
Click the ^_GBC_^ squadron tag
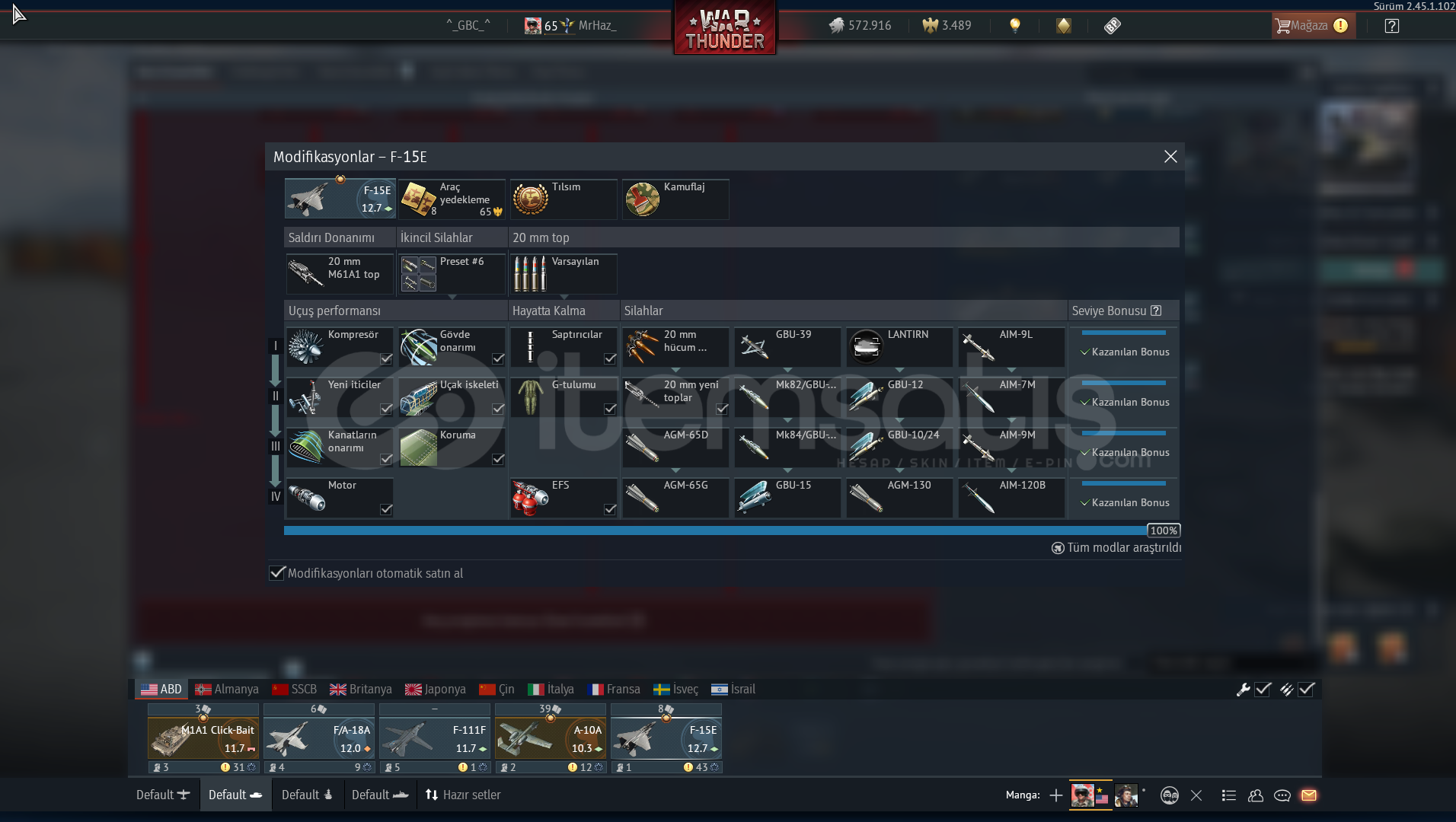468,26
